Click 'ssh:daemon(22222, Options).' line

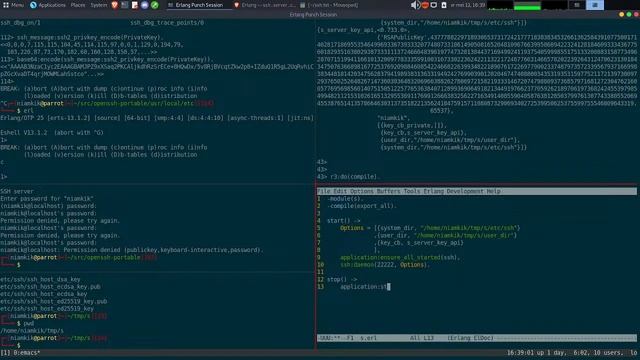coord(385,265)
